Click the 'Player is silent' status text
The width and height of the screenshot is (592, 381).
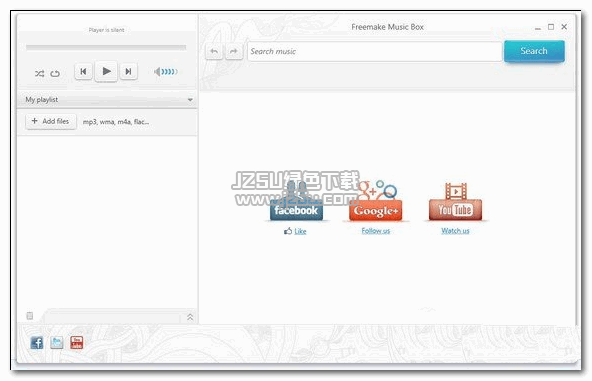coord(106,30)
